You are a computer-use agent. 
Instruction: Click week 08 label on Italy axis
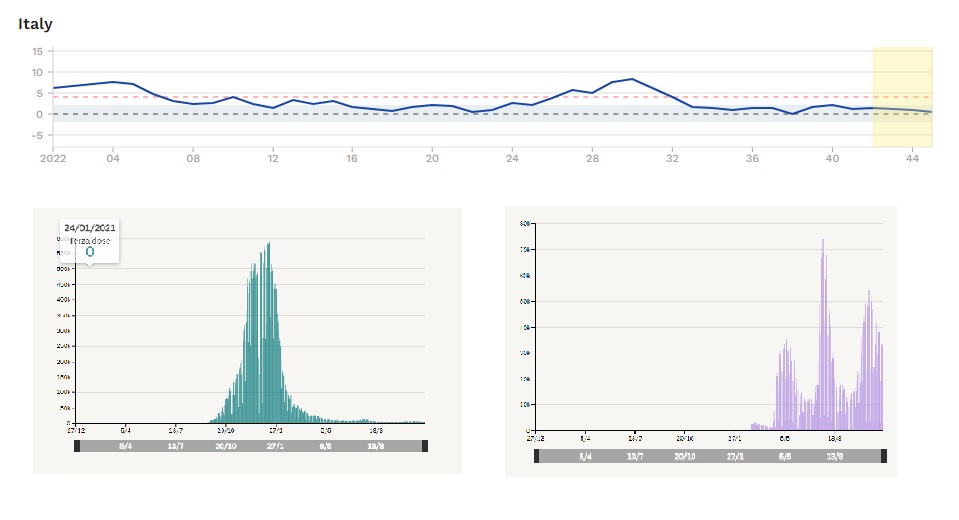click(193, 158)
